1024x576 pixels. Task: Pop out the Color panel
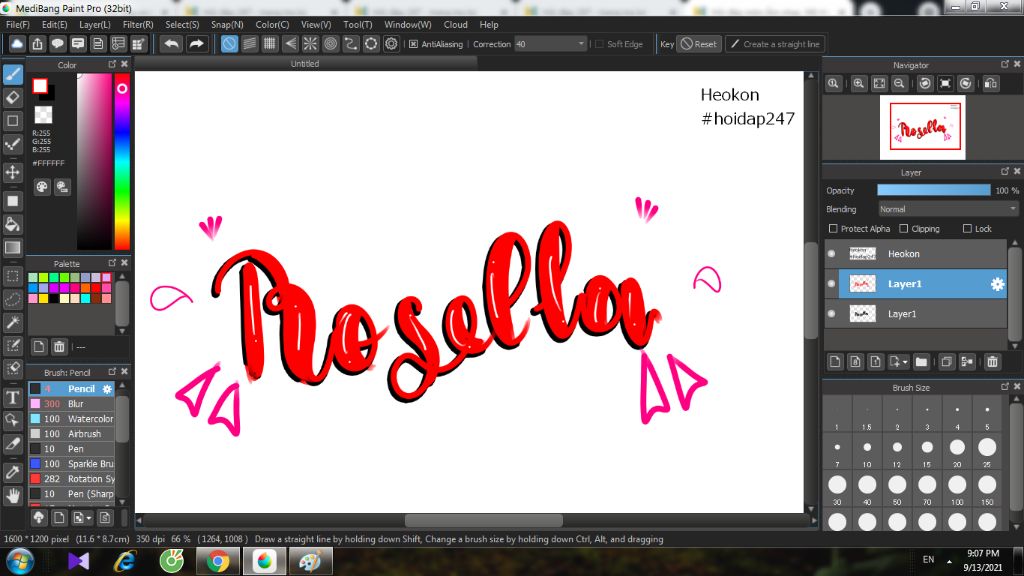112,64
